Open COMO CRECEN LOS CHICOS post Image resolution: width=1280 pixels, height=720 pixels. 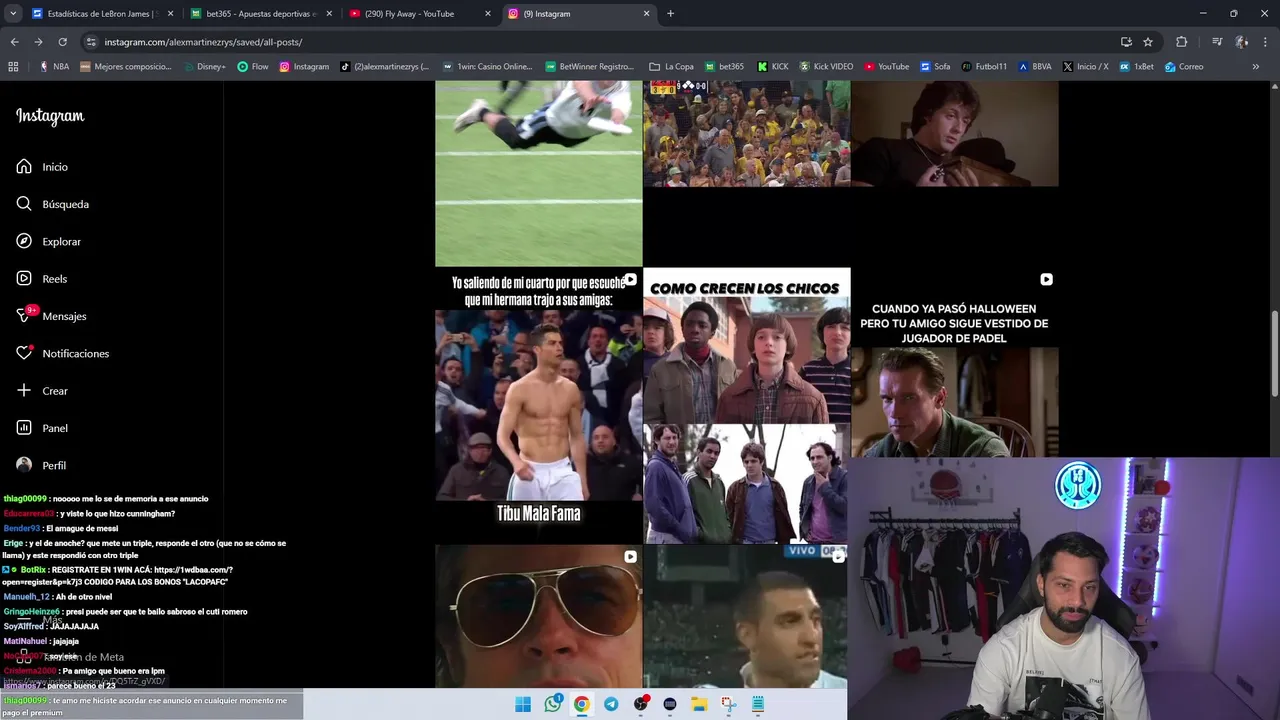tap(746, 405)
